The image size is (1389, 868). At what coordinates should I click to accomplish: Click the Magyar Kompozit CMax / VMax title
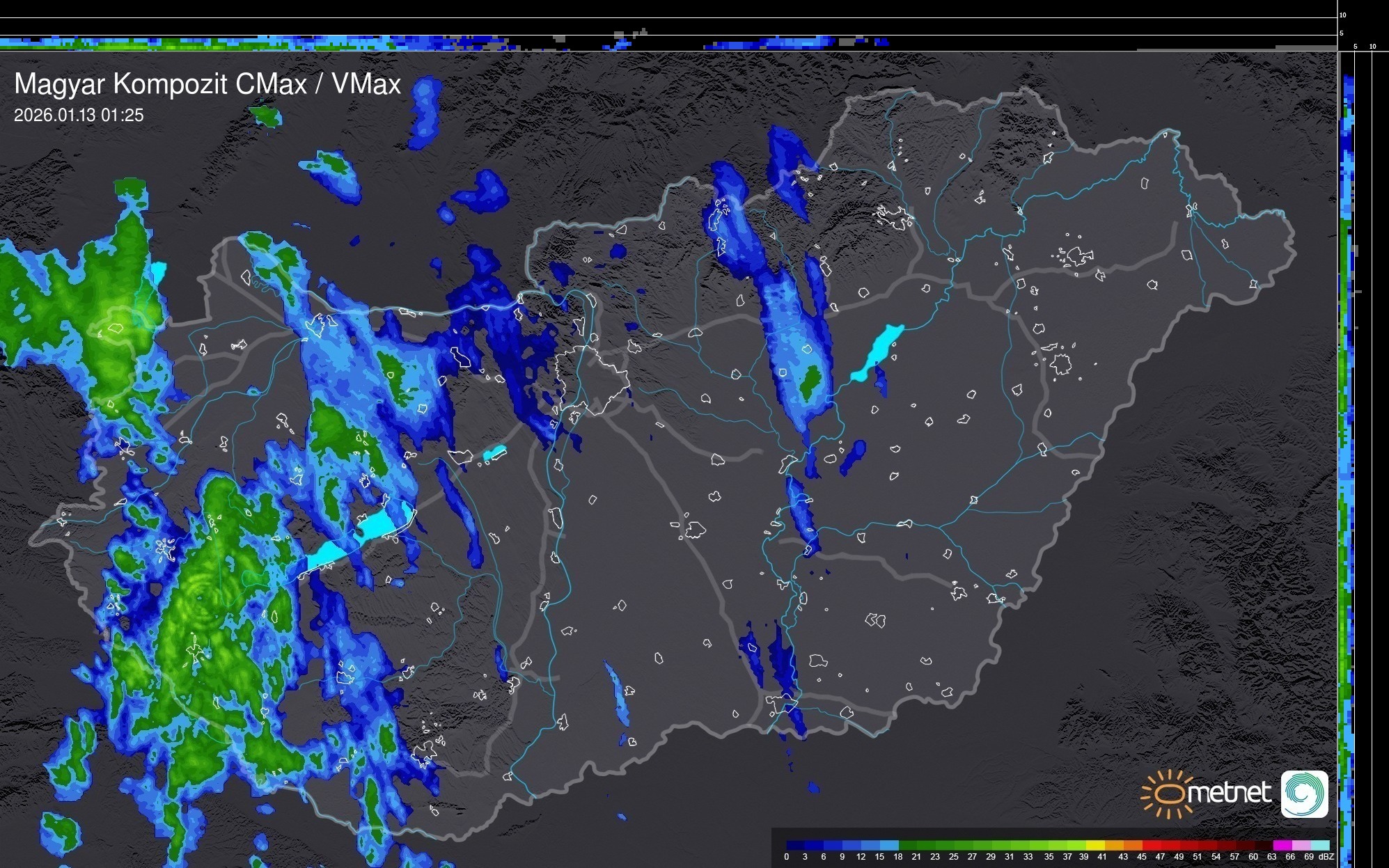[x=207, y=84]
